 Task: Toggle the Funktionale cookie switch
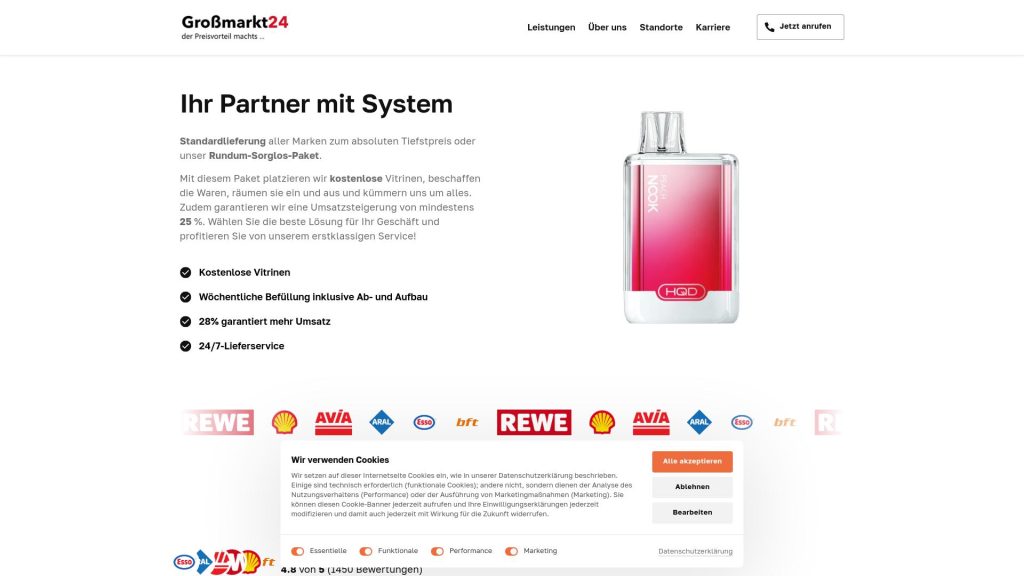pyautogui.click(x=366, y=551)
